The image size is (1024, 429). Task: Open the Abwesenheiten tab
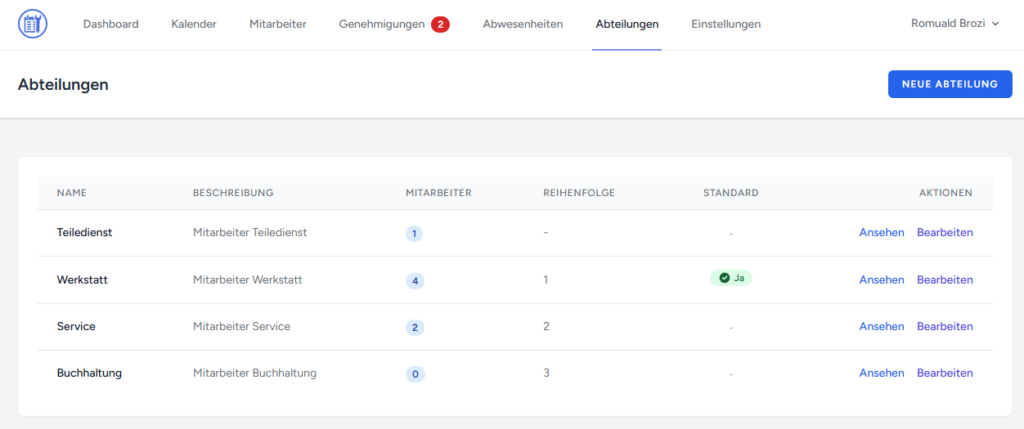click(x=522, y=24)
